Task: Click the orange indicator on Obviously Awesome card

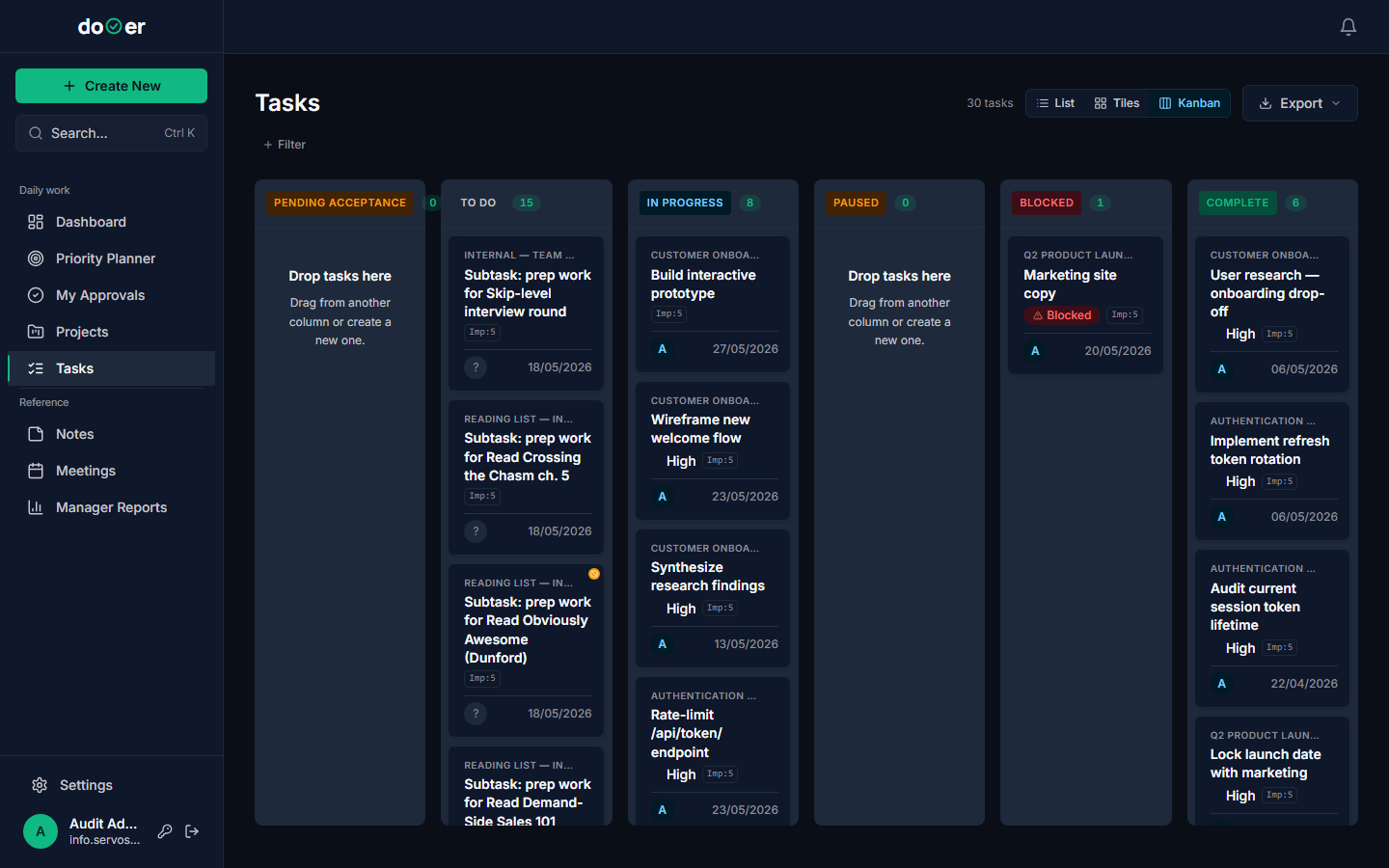Action: coord(594,574)
